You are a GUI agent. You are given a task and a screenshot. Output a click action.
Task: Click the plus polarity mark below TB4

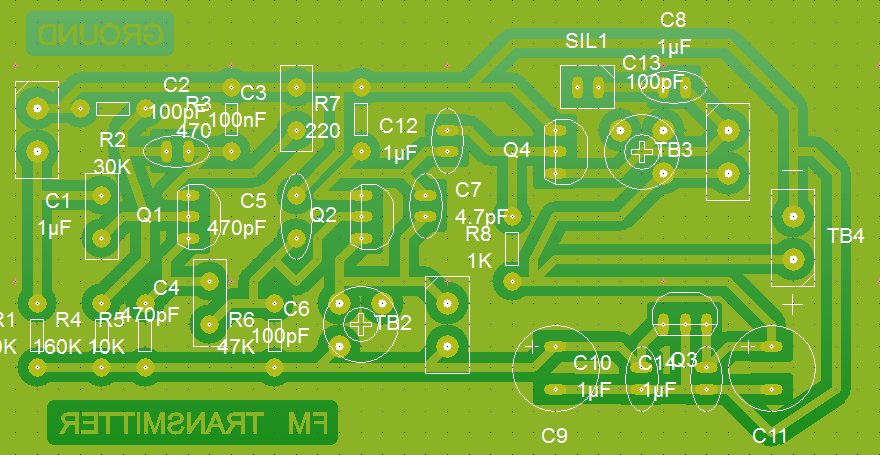click(792, 305)
